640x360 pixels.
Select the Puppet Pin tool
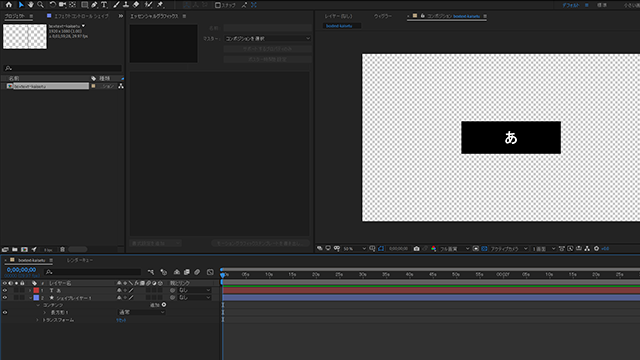coord(160,5)
